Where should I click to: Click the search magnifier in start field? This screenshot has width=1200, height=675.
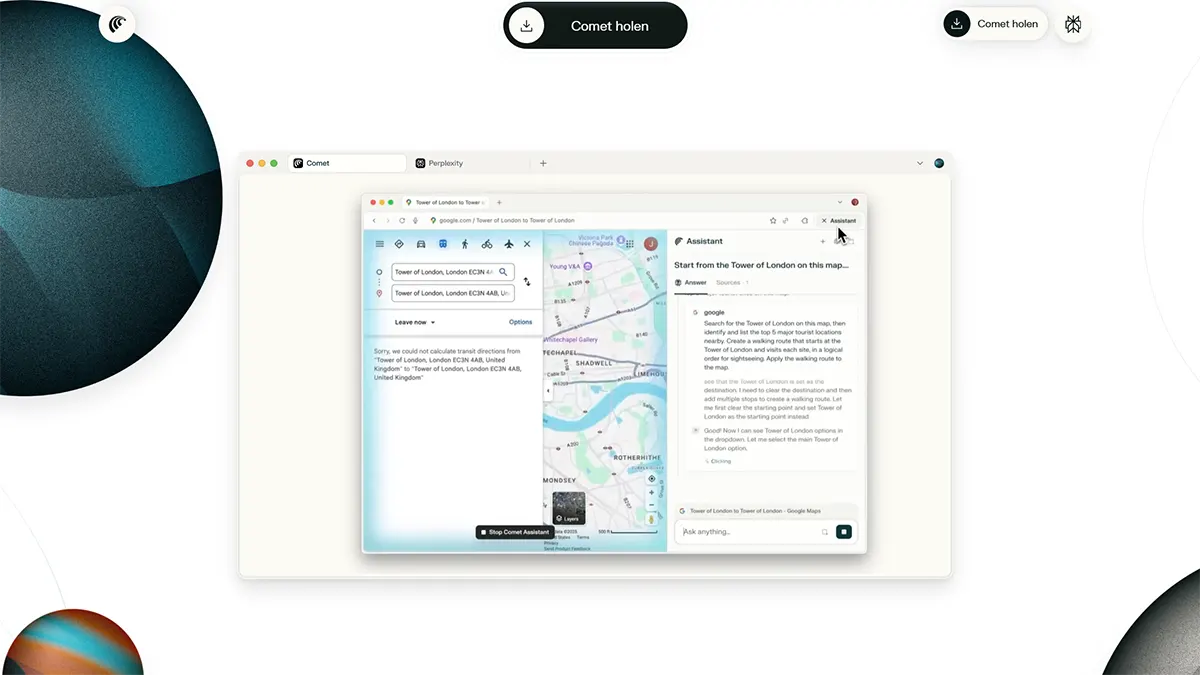[504, 272]
